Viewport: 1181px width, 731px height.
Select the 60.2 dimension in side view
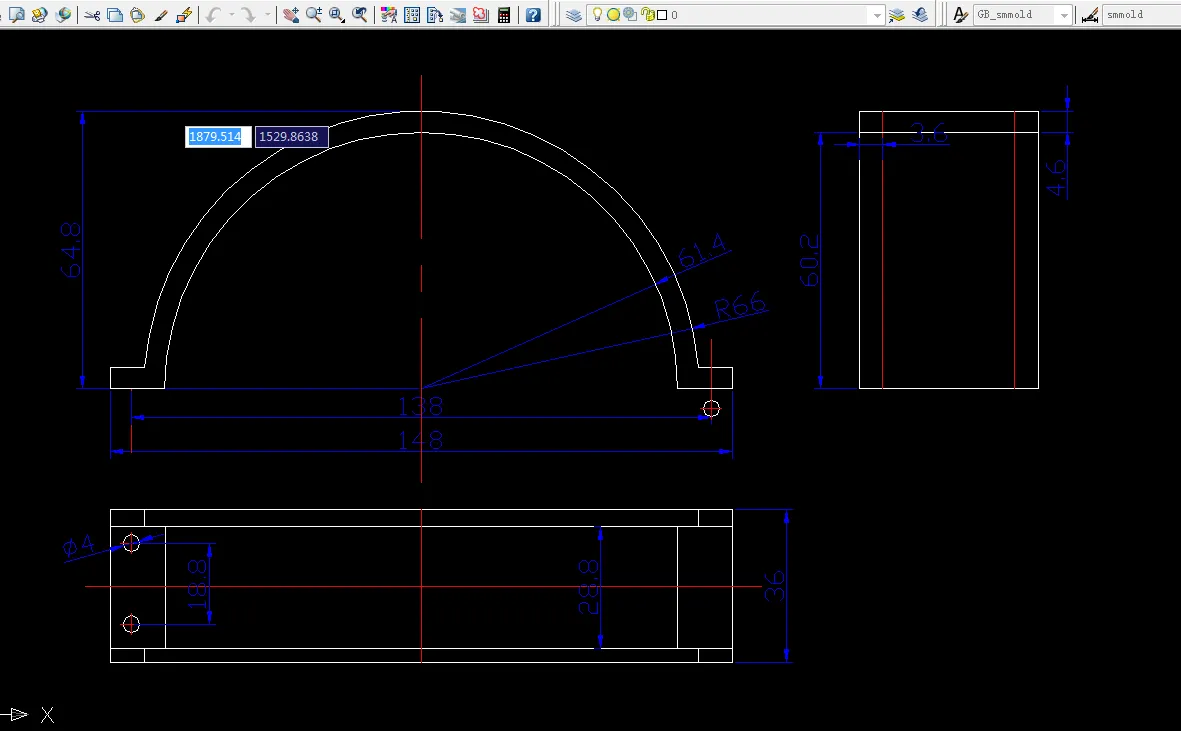[x=810, y=260]
